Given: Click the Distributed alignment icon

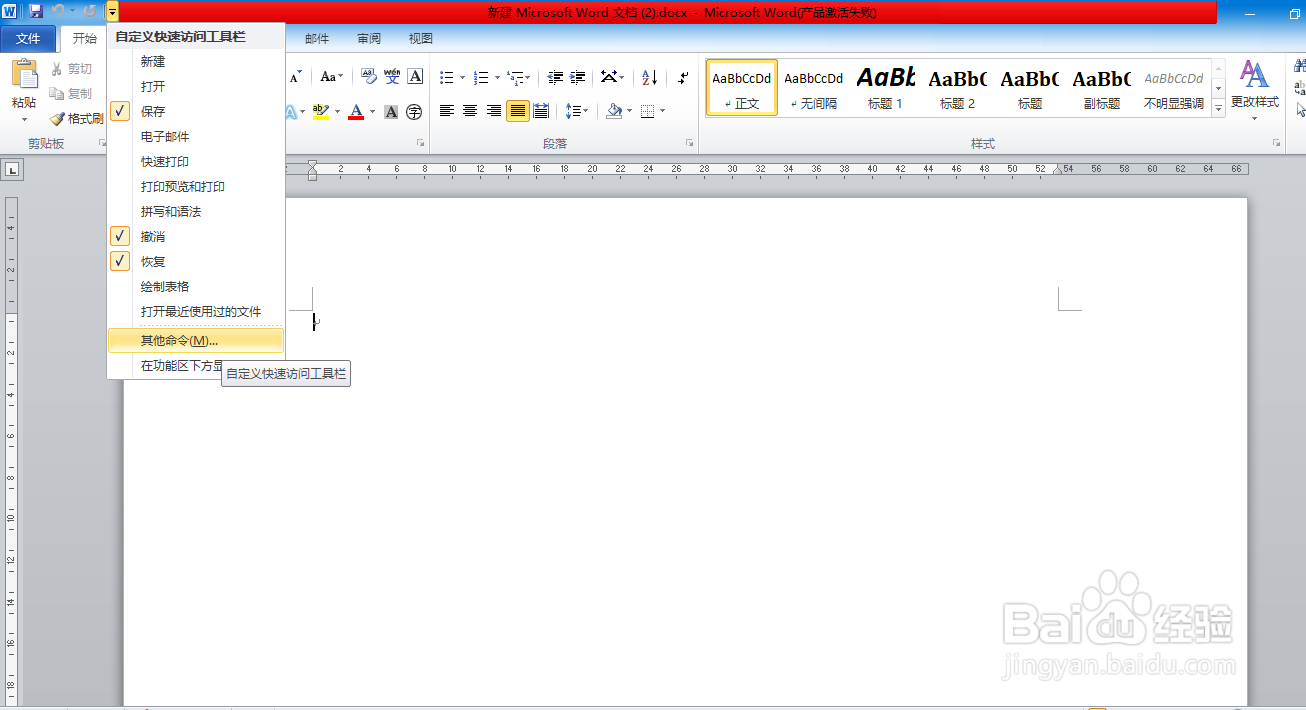Looking at the screenshot, I should [541, 111].
